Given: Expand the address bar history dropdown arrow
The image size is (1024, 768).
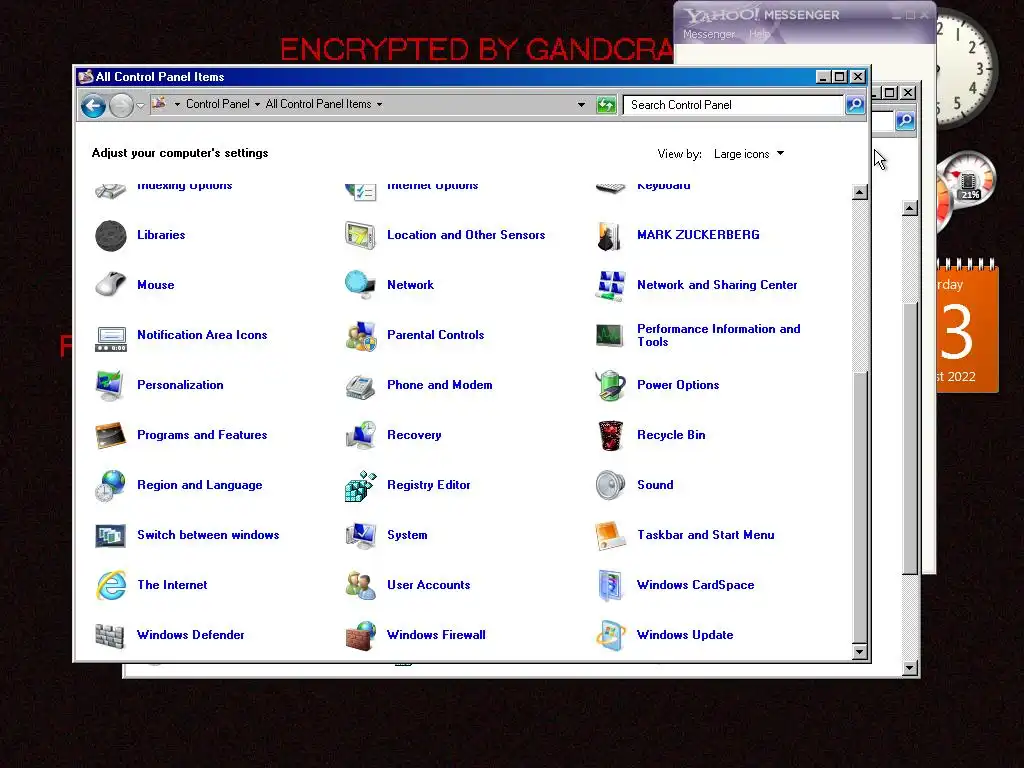Looking at the screenshot, I should coord(581,104).
